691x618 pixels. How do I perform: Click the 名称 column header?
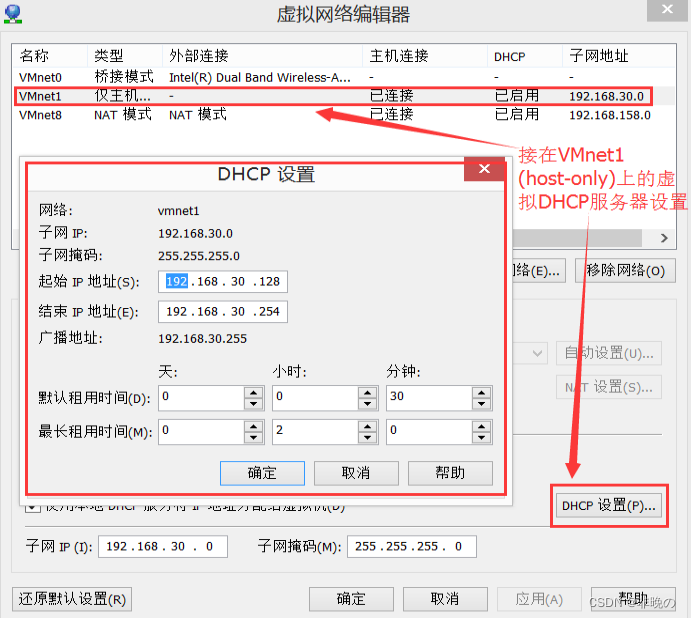50,56
